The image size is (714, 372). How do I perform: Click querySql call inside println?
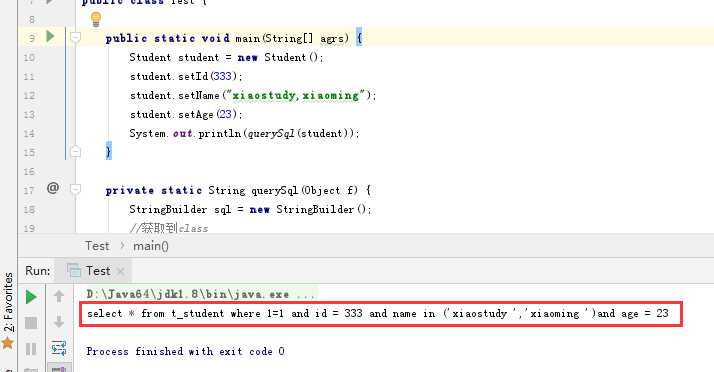pyautogui.click(x=271, y=133)
